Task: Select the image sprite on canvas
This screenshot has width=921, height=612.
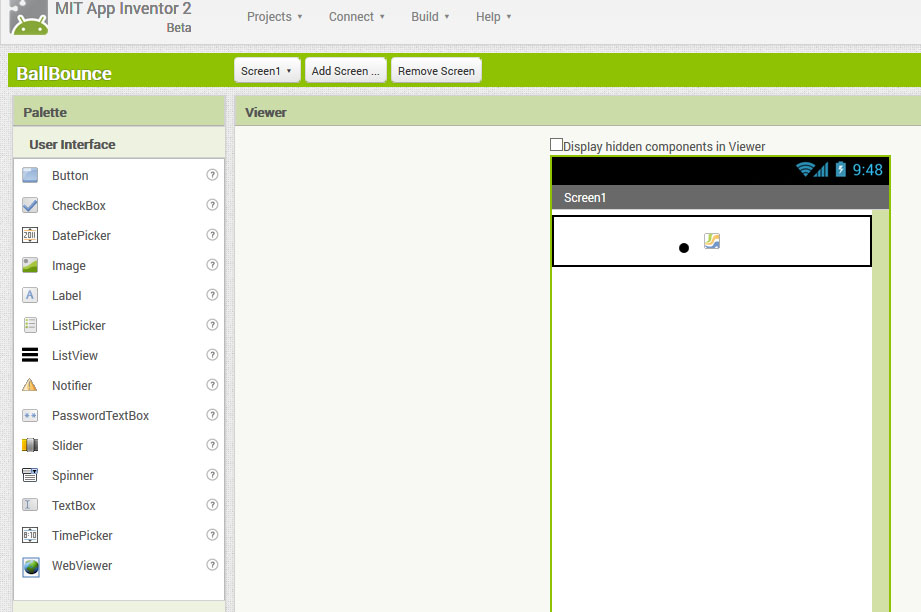Action: tap(712, 241)
